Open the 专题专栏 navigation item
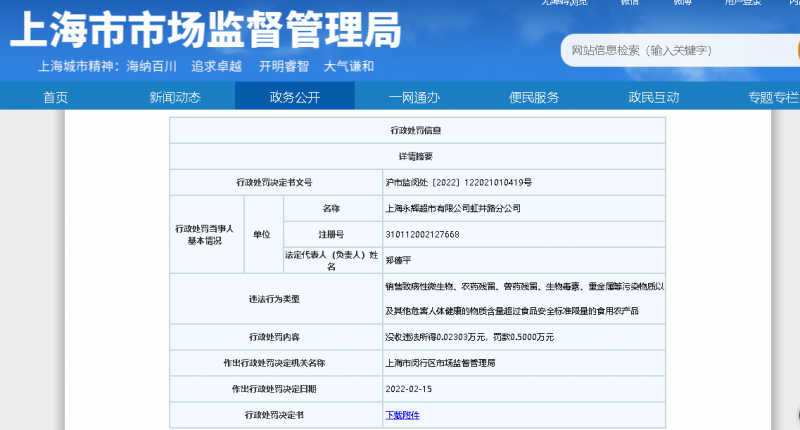 (772, 97)
